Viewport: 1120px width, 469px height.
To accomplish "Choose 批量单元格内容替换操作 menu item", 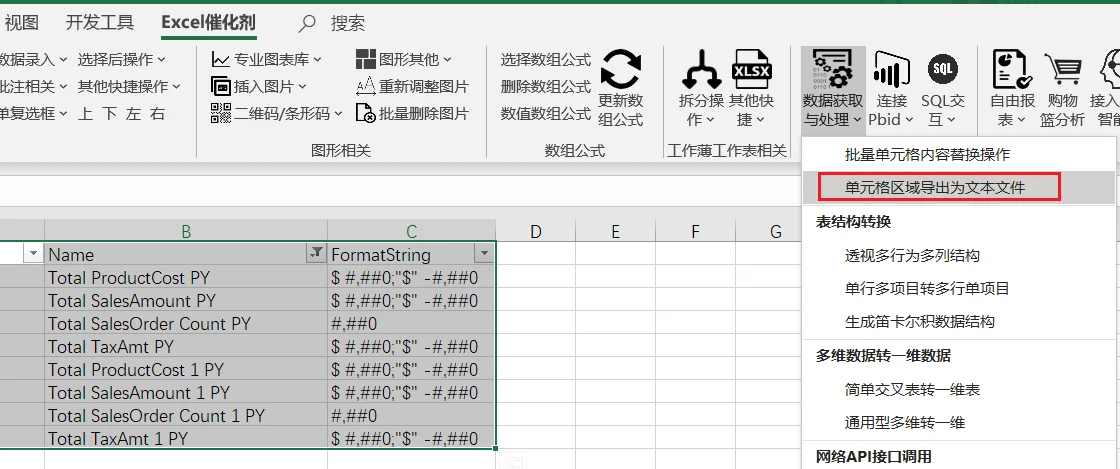I will (x=961, y=154).
